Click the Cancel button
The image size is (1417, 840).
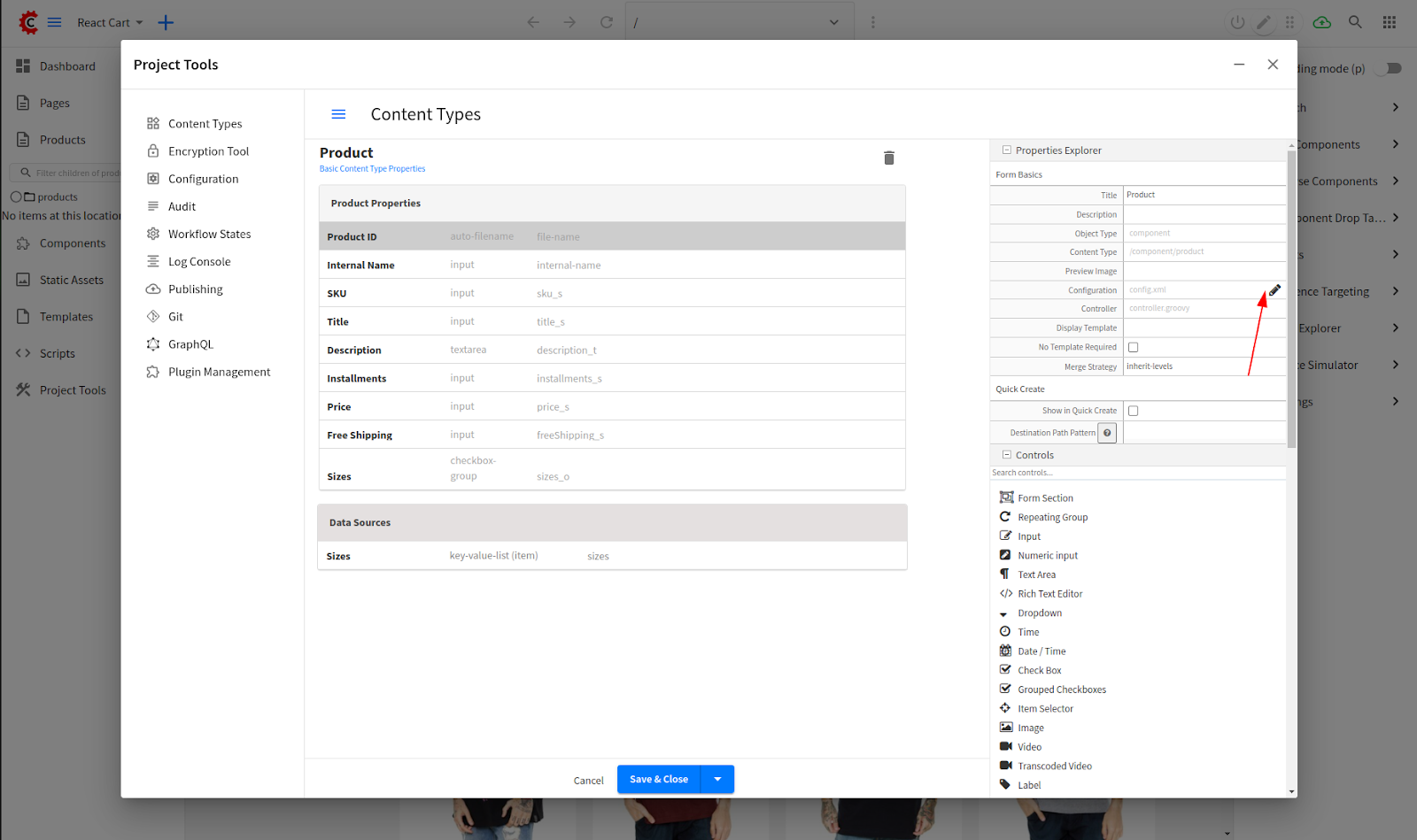tap(588, 781)
